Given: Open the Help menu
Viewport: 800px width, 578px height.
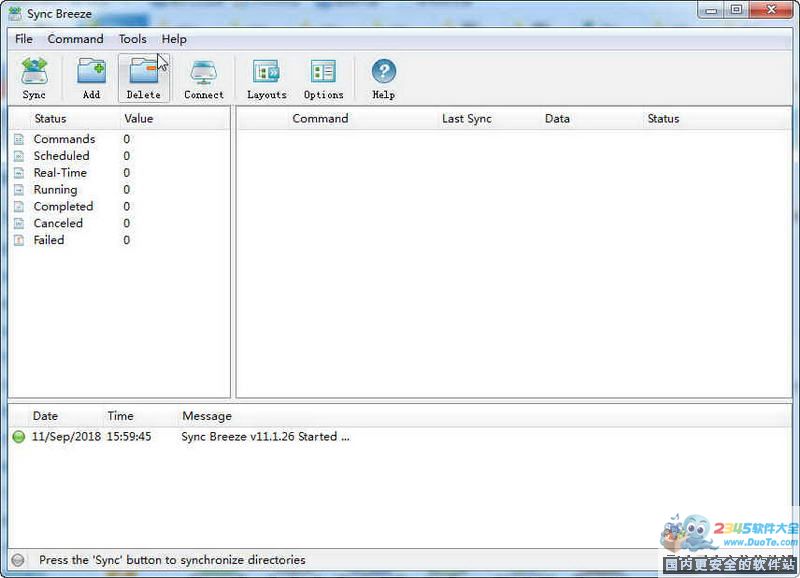Looking at the screenshot, I should pos(174,39).
